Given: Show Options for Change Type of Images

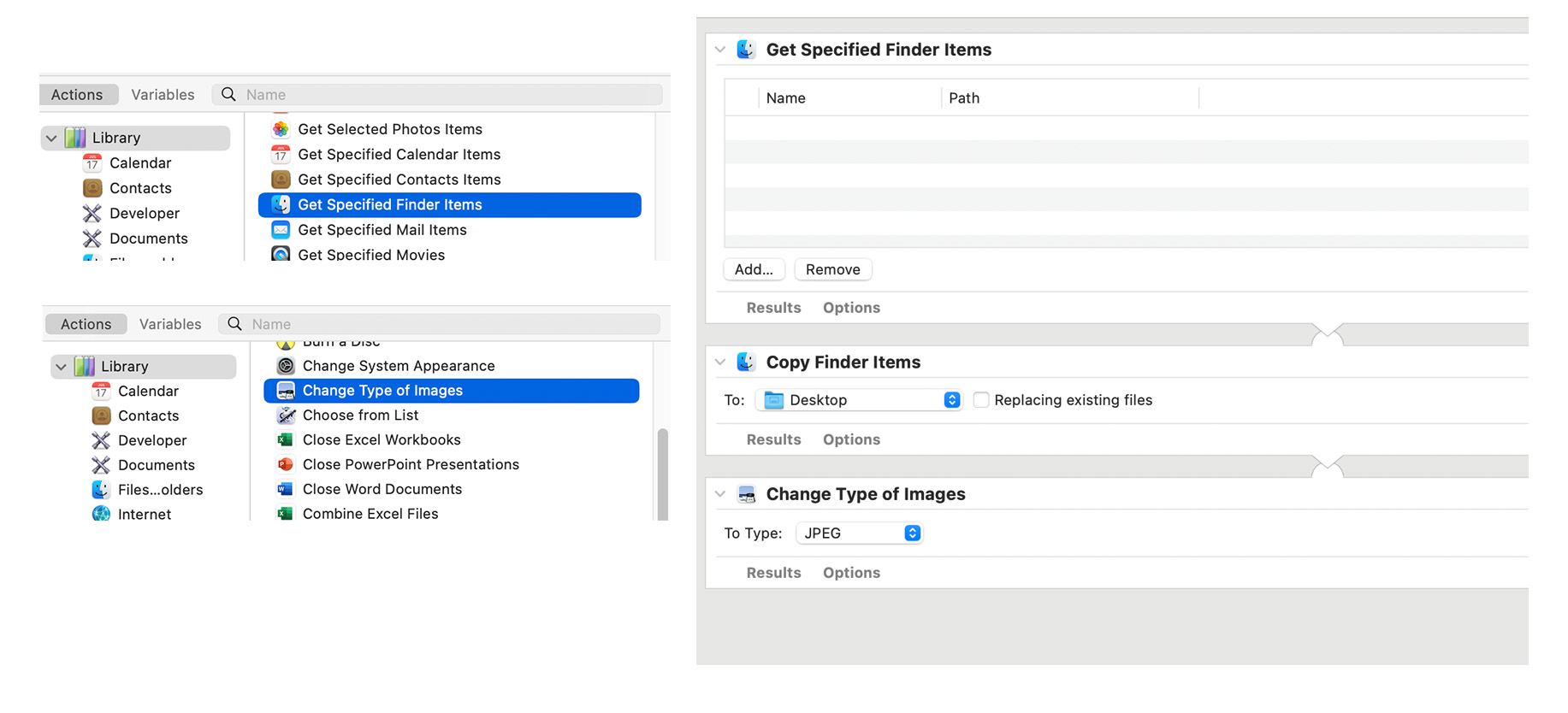Looking at the screenshot, I should pyautogui.click(x=851, y=573).
